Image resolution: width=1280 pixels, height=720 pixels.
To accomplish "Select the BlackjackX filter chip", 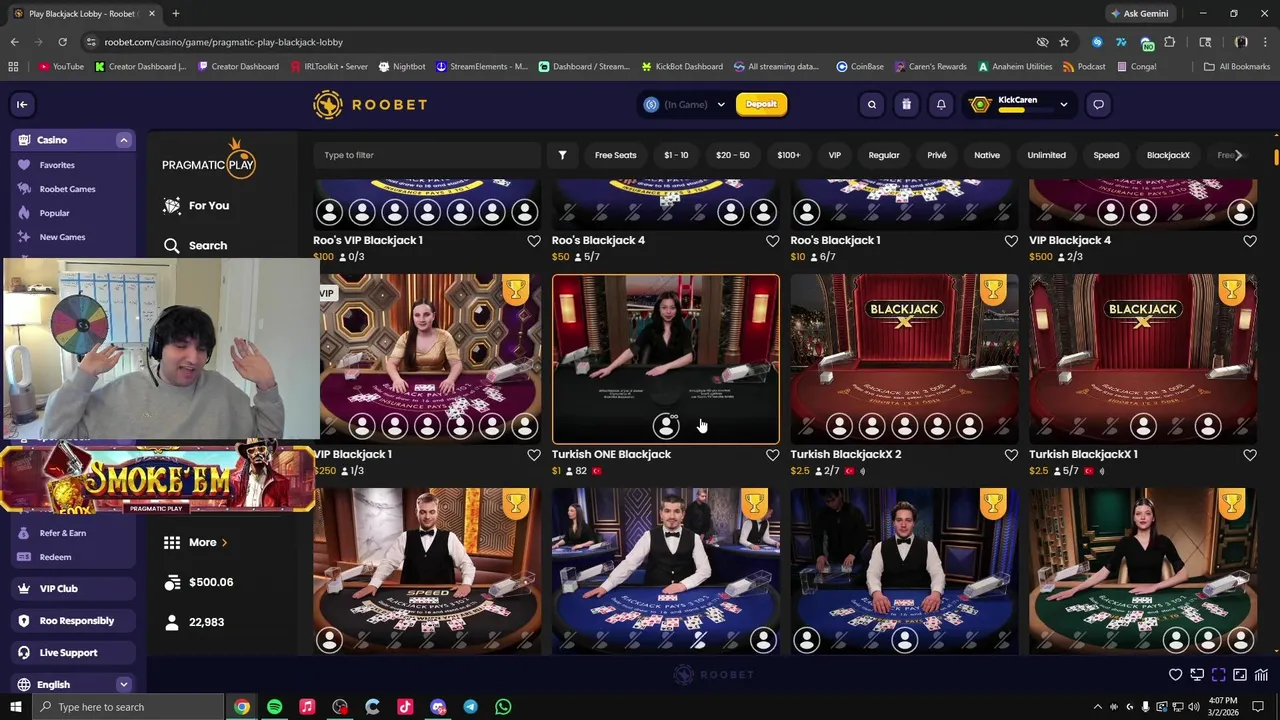I will (x=1168, y=155).
